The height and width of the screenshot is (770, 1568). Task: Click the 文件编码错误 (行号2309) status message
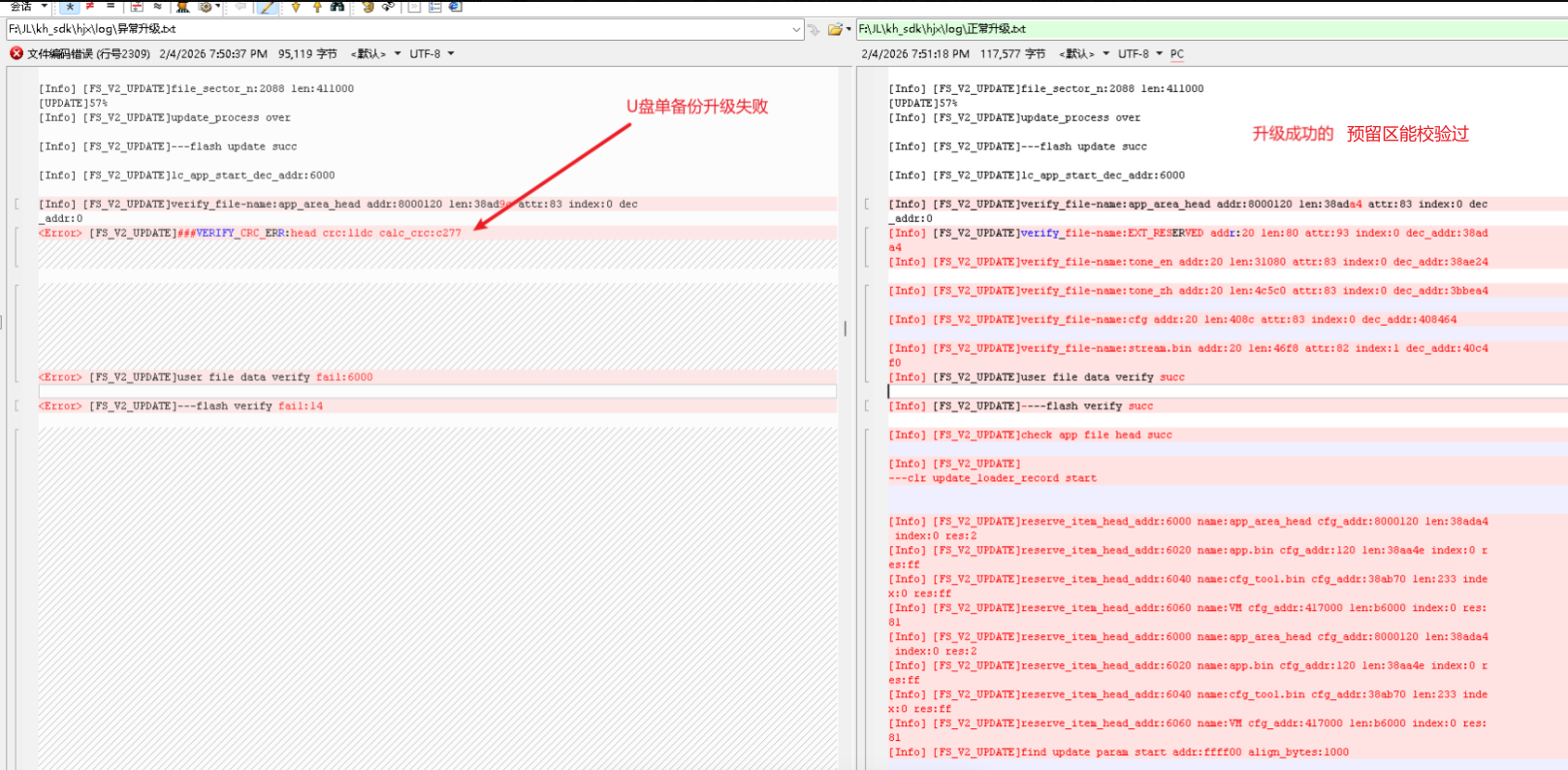pyautogui.click(x=88, y=54)
